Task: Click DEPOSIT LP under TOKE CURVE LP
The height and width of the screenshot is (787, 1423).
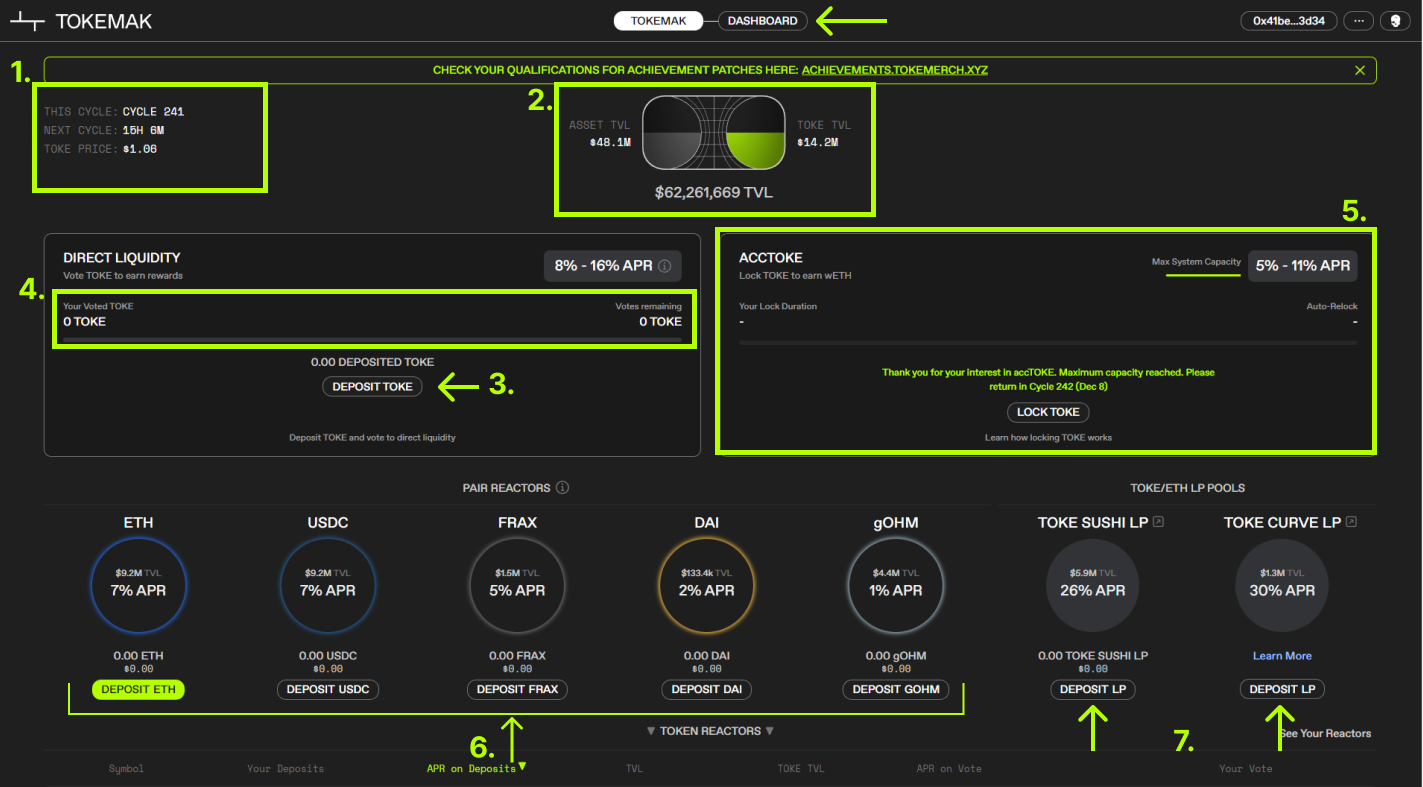Action: pyautogui.click(x=1282, y=689)
